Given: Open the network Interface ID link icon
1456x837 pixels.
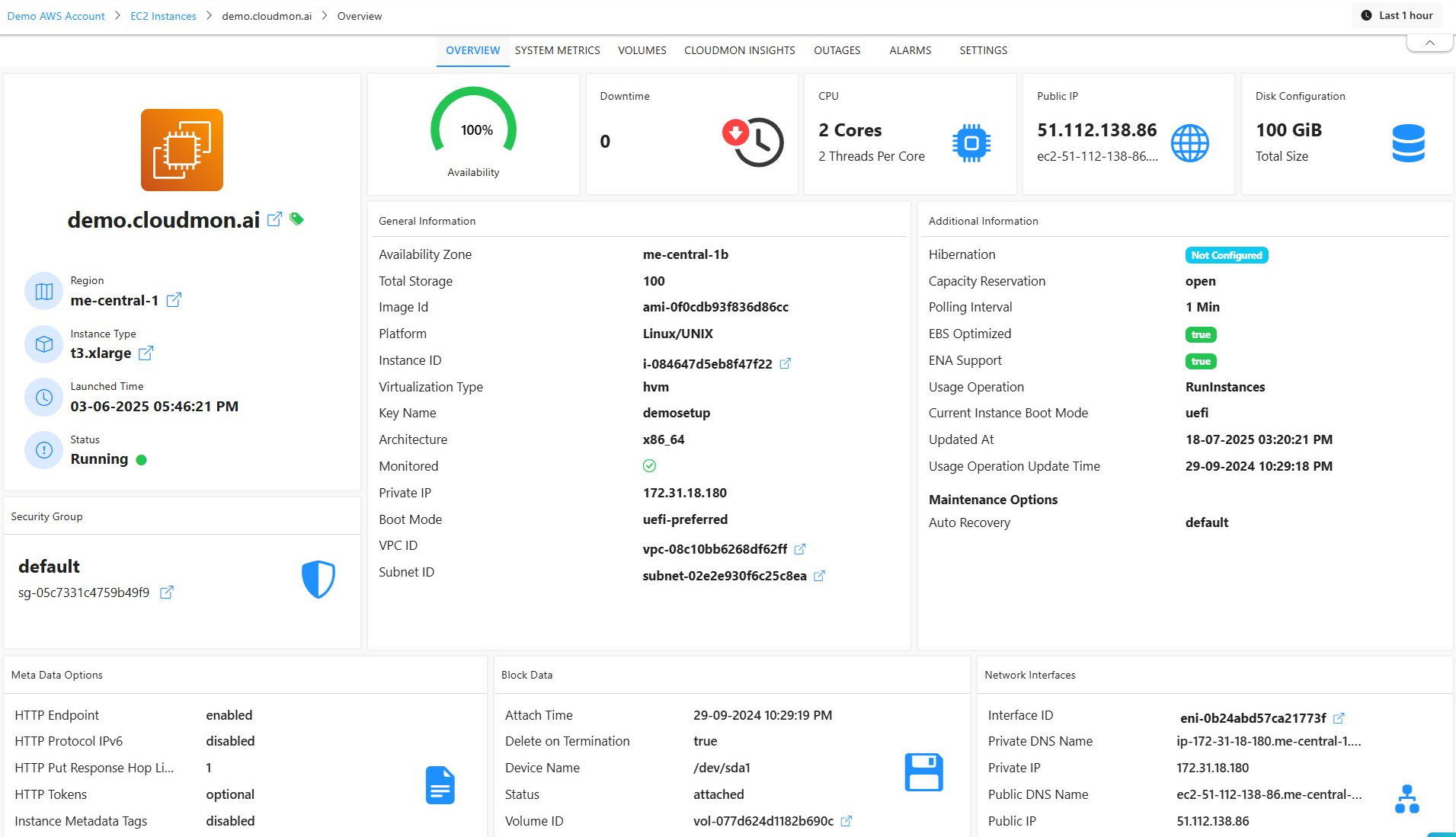Looking at the screenshot, I should pos(1339,717).
